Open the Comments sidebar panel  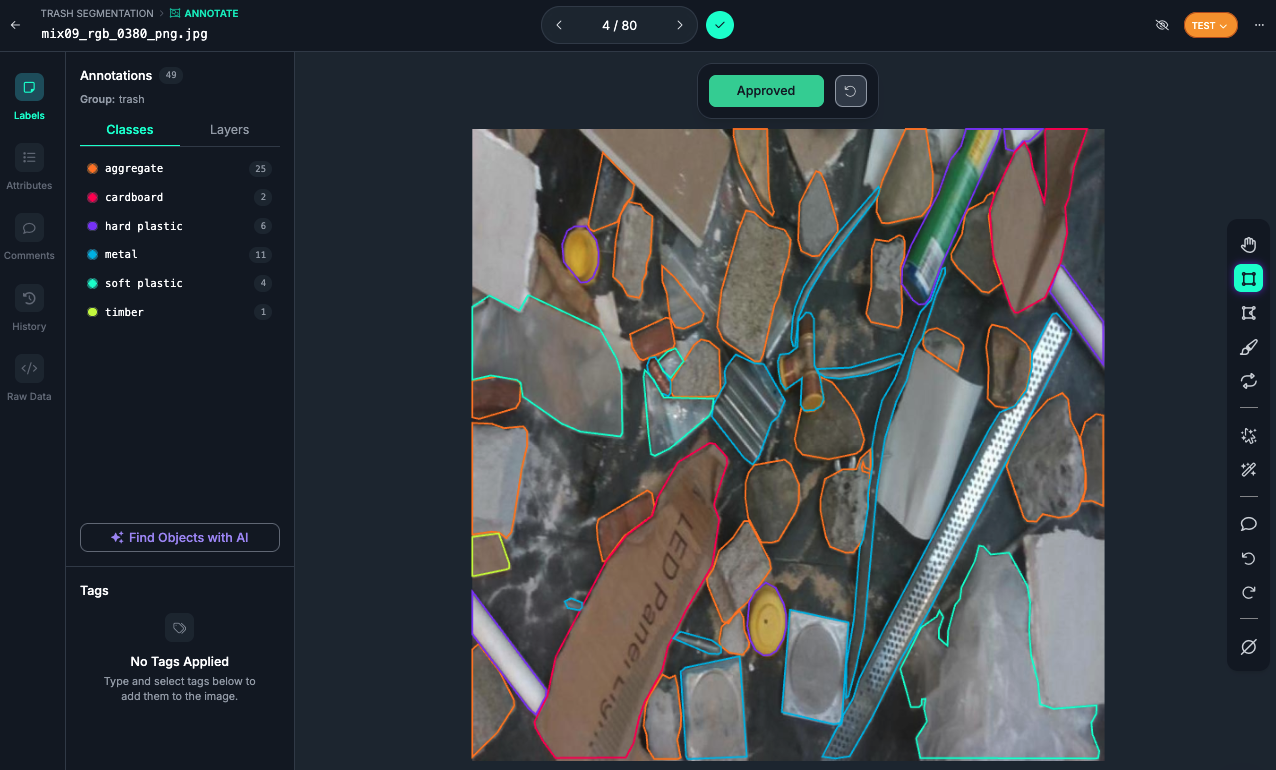tap(29, 237)
